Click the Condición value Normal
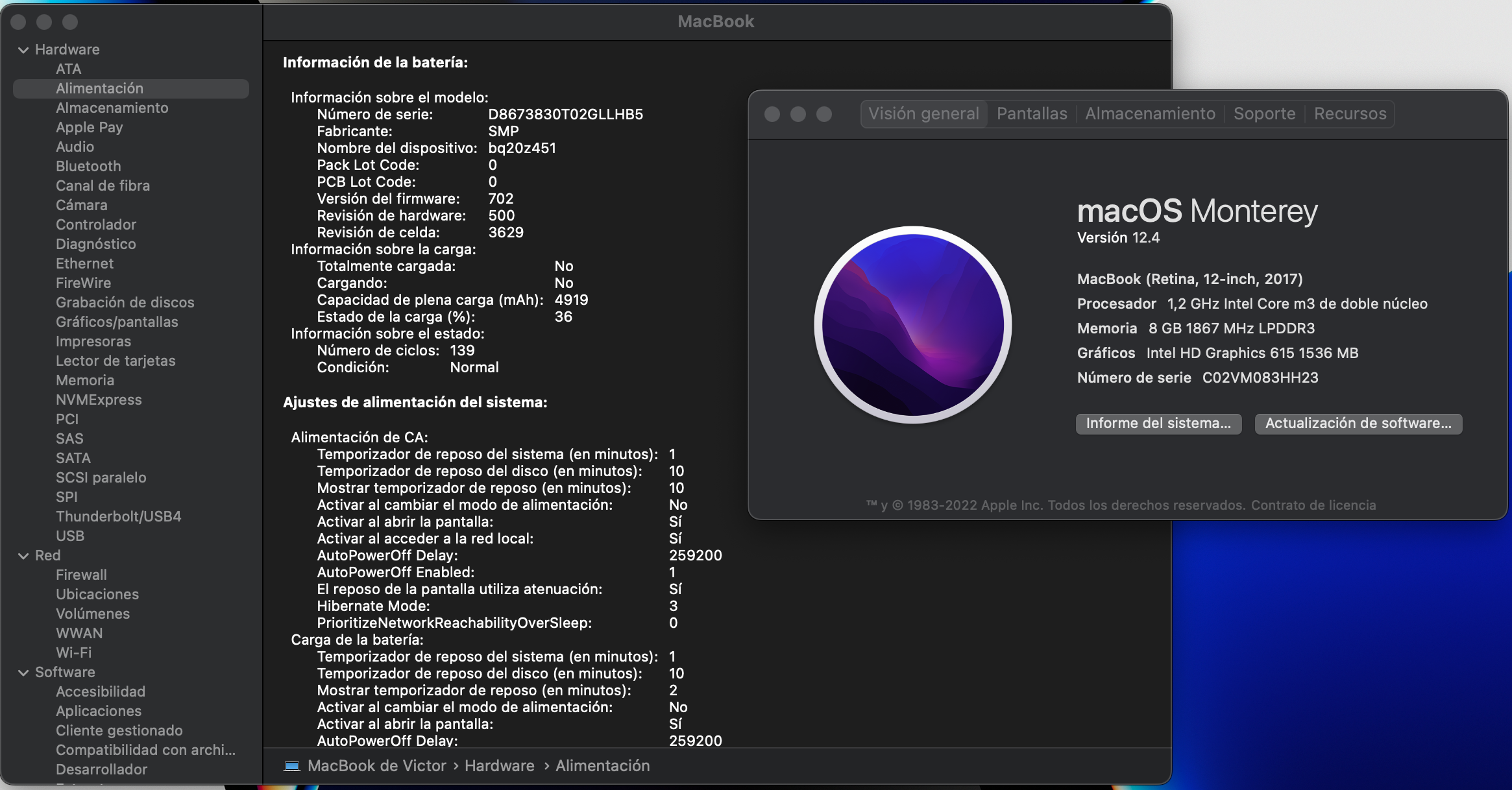The image size is (1512, 790). 474,368
